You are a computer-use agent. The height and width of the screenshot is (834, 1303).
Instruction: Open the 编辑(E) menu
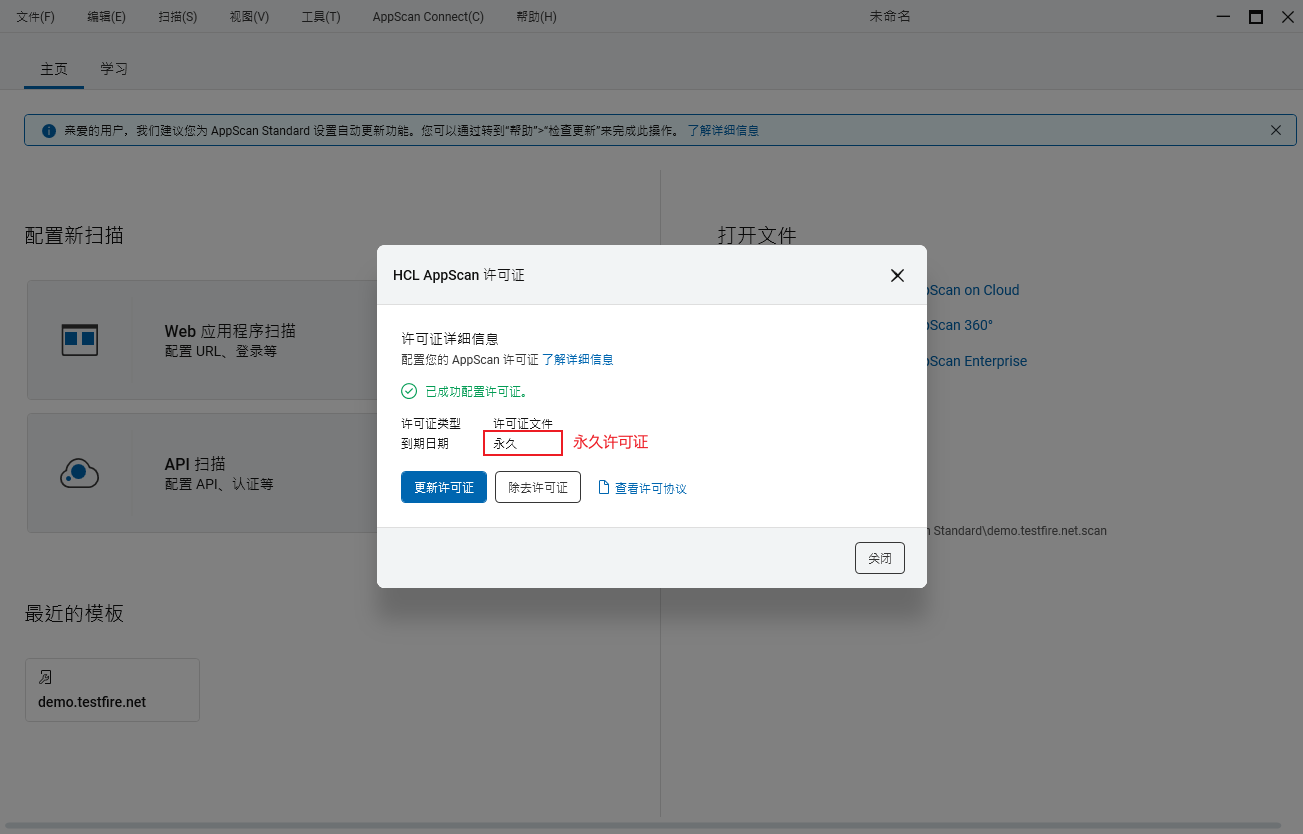[106, 17]
